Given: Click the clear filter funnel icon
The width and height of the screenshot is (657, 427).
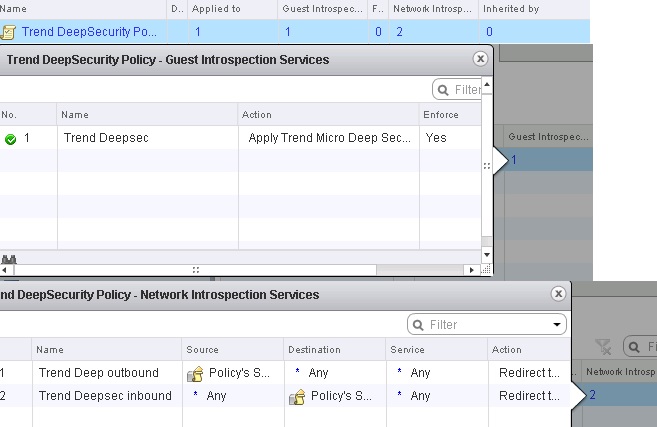Looking at the screenshot, I should 602,346.
